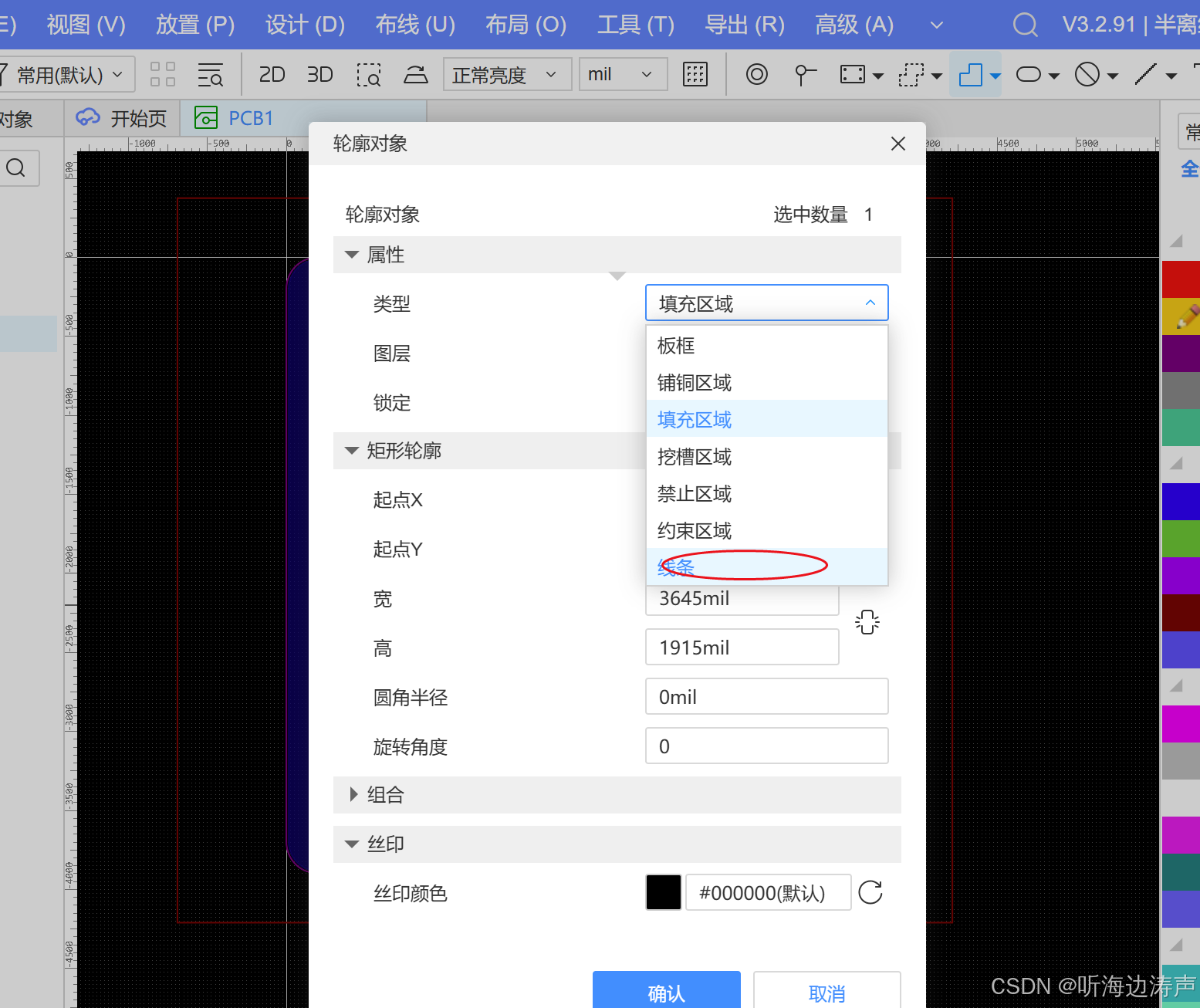Switch to 3D view
Screen dimensions: 1200x1008
tap(319, 74)
